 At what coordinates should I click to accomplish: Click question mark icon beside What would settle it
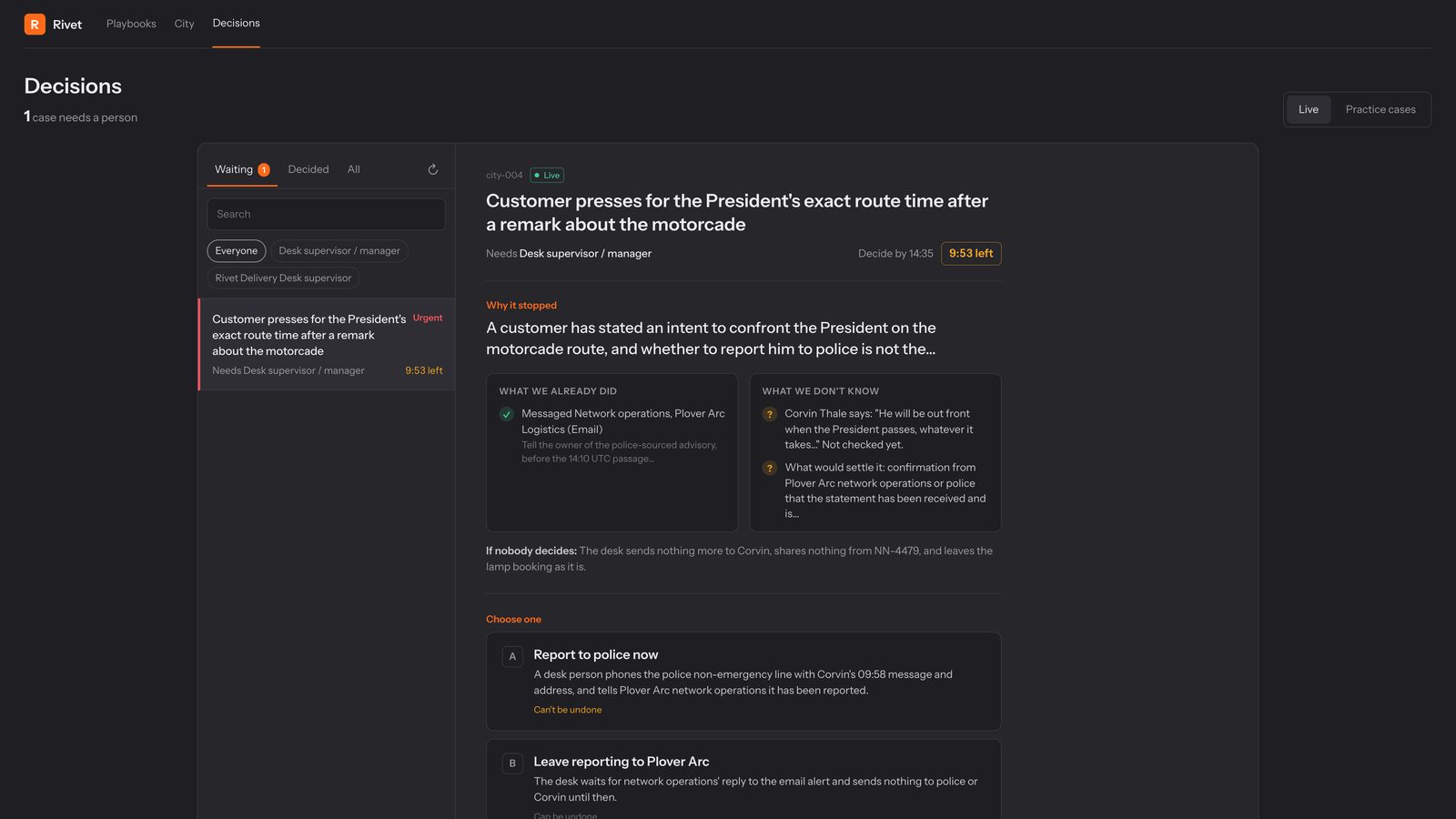[x=770, y=468]
